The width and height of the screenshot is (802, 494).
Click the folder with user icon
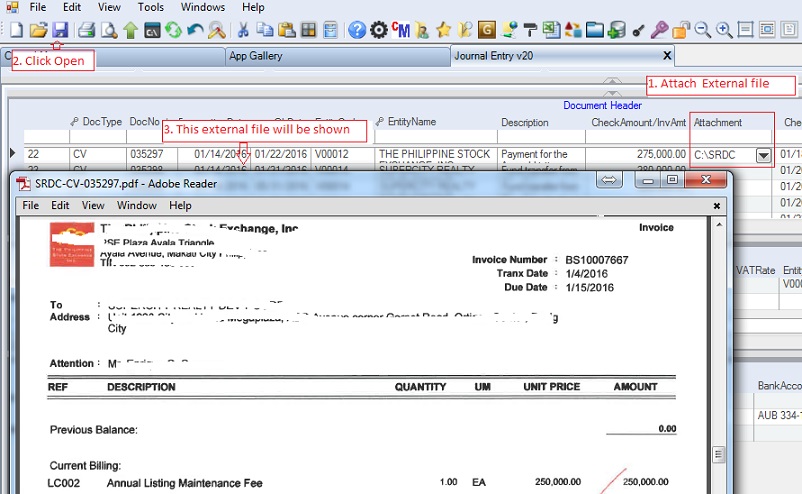[422, 30]
